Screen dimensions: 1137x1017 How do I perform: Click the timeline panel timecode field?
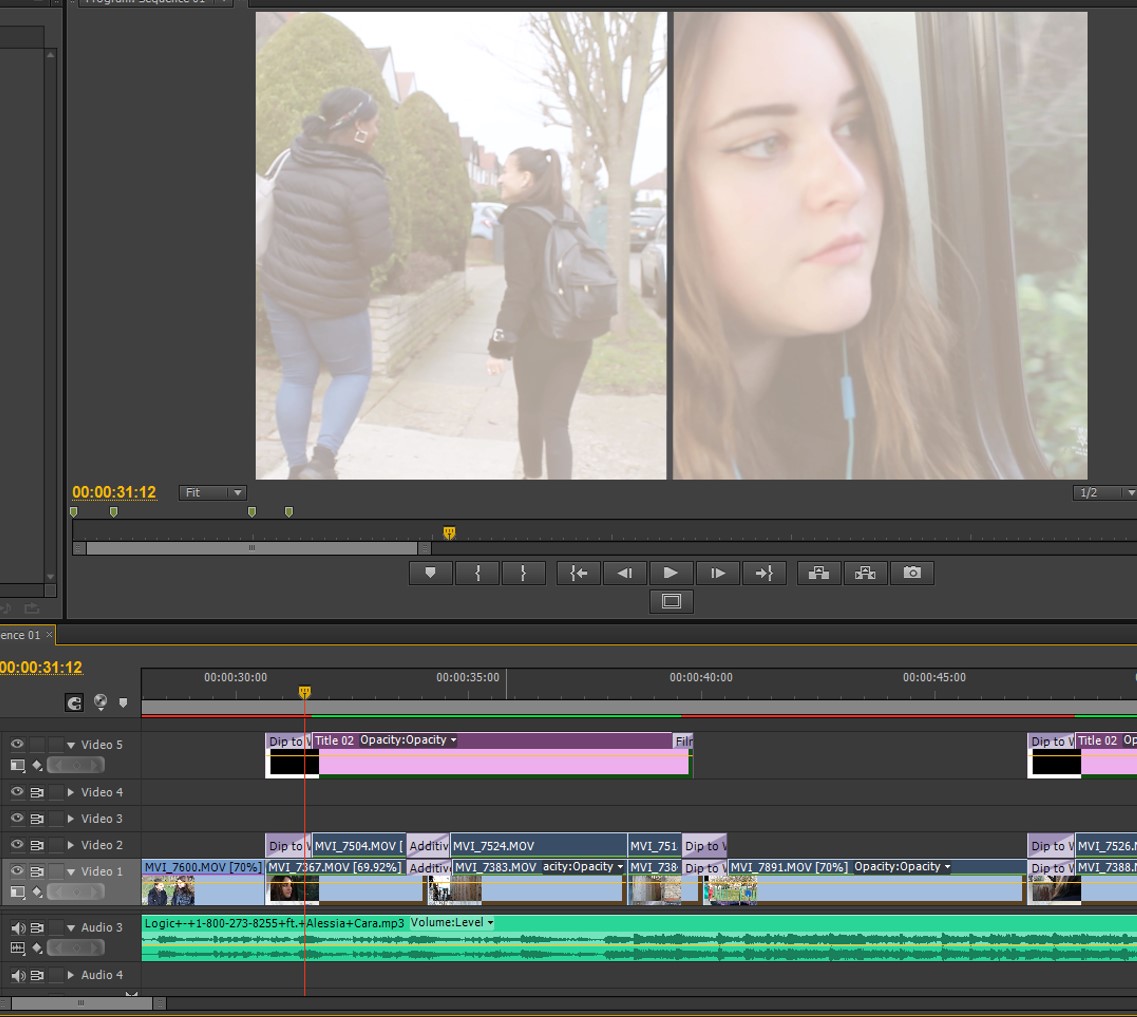(41, 667)
